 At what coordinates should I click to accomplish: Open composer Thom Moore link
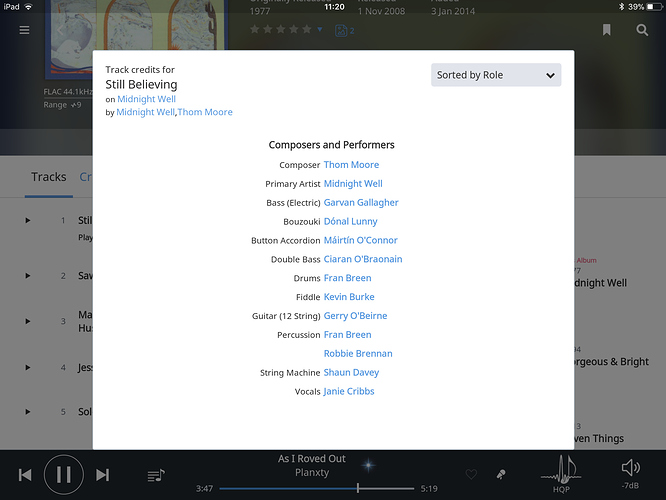click(x=351, y=165)
